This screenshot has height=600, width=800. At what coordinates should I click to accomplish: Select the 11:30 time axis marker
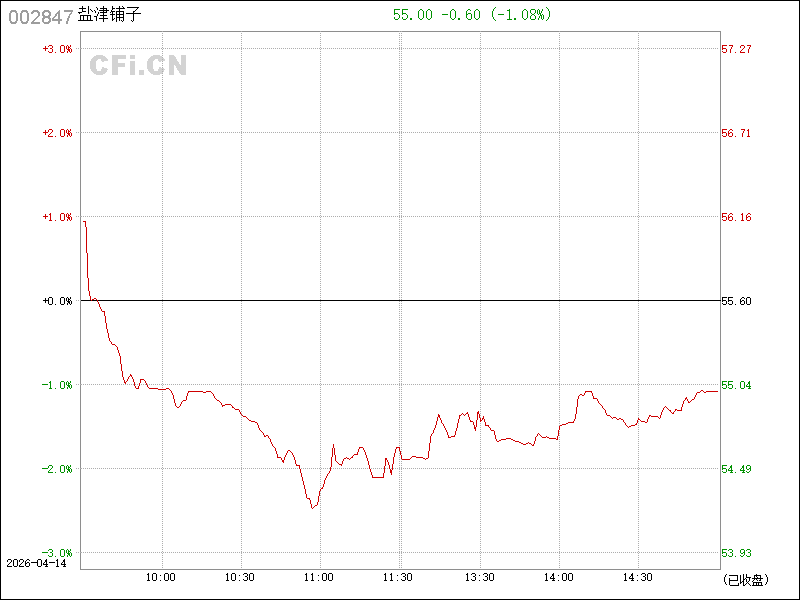(399, 577)
